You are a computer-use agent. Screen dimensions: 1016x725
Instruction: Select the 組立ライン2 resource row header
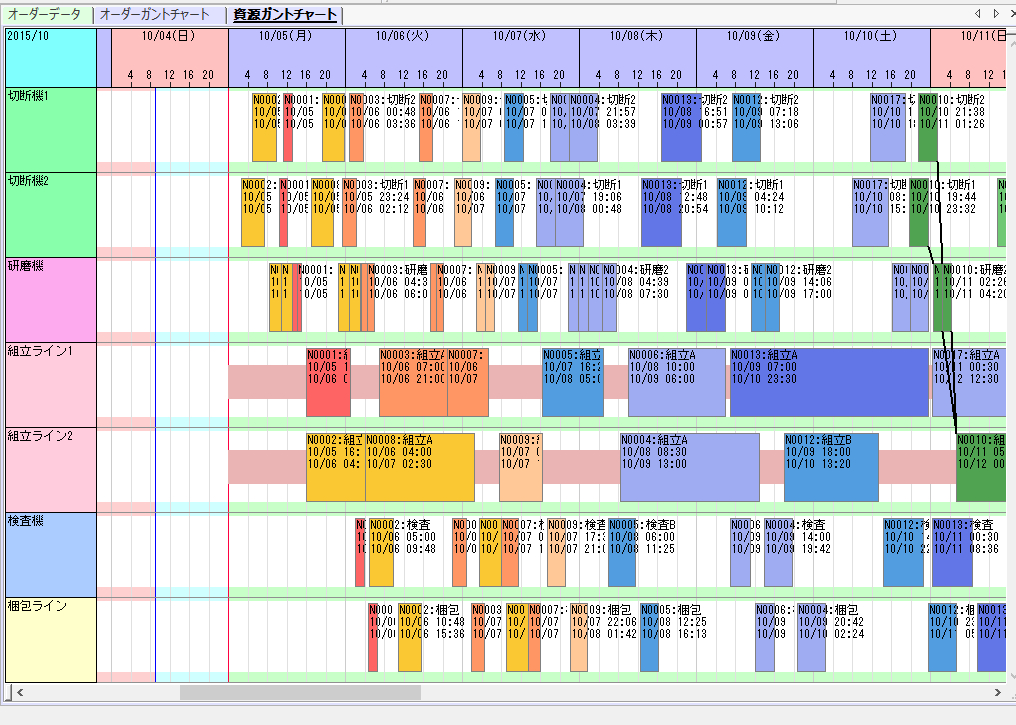click(51, 470)
